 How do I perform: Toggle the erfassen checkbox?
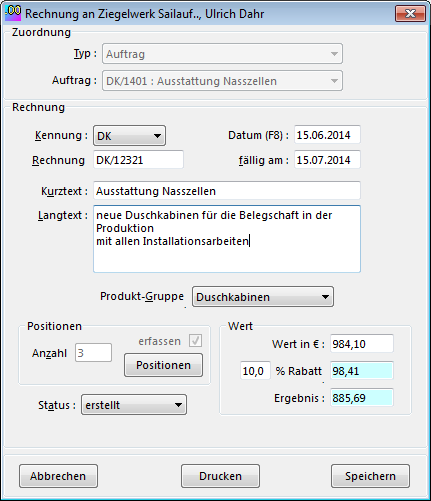click(x=195, y=340)
